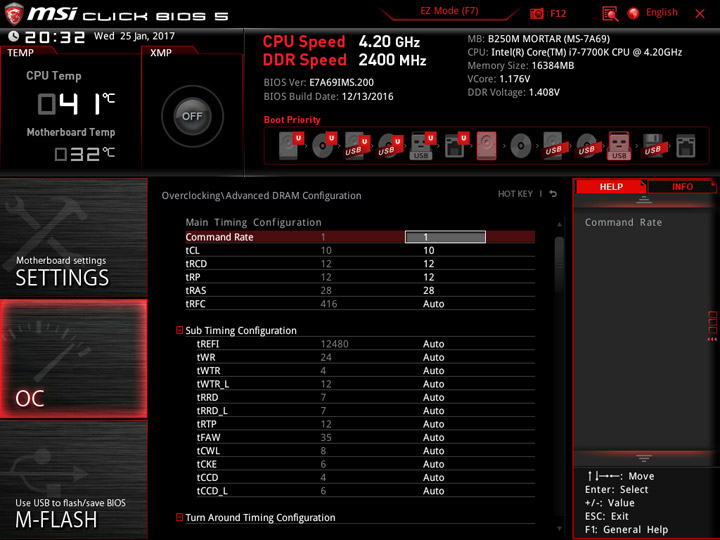The image size is (720, 540).
Task: Select the tFAW row
Action: pos(366,437)
